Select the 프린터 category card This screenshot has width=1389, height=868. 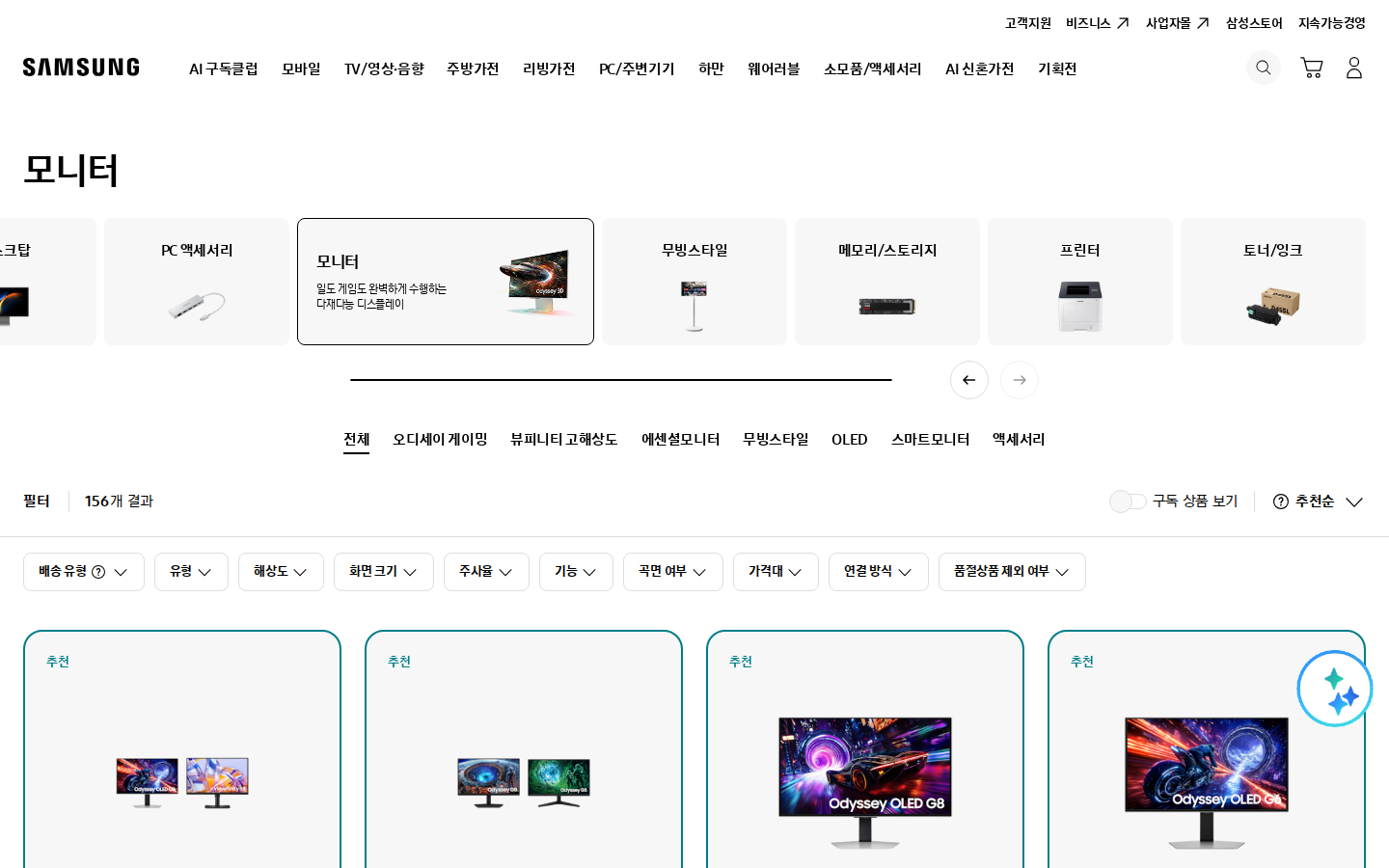(1080, 282)
